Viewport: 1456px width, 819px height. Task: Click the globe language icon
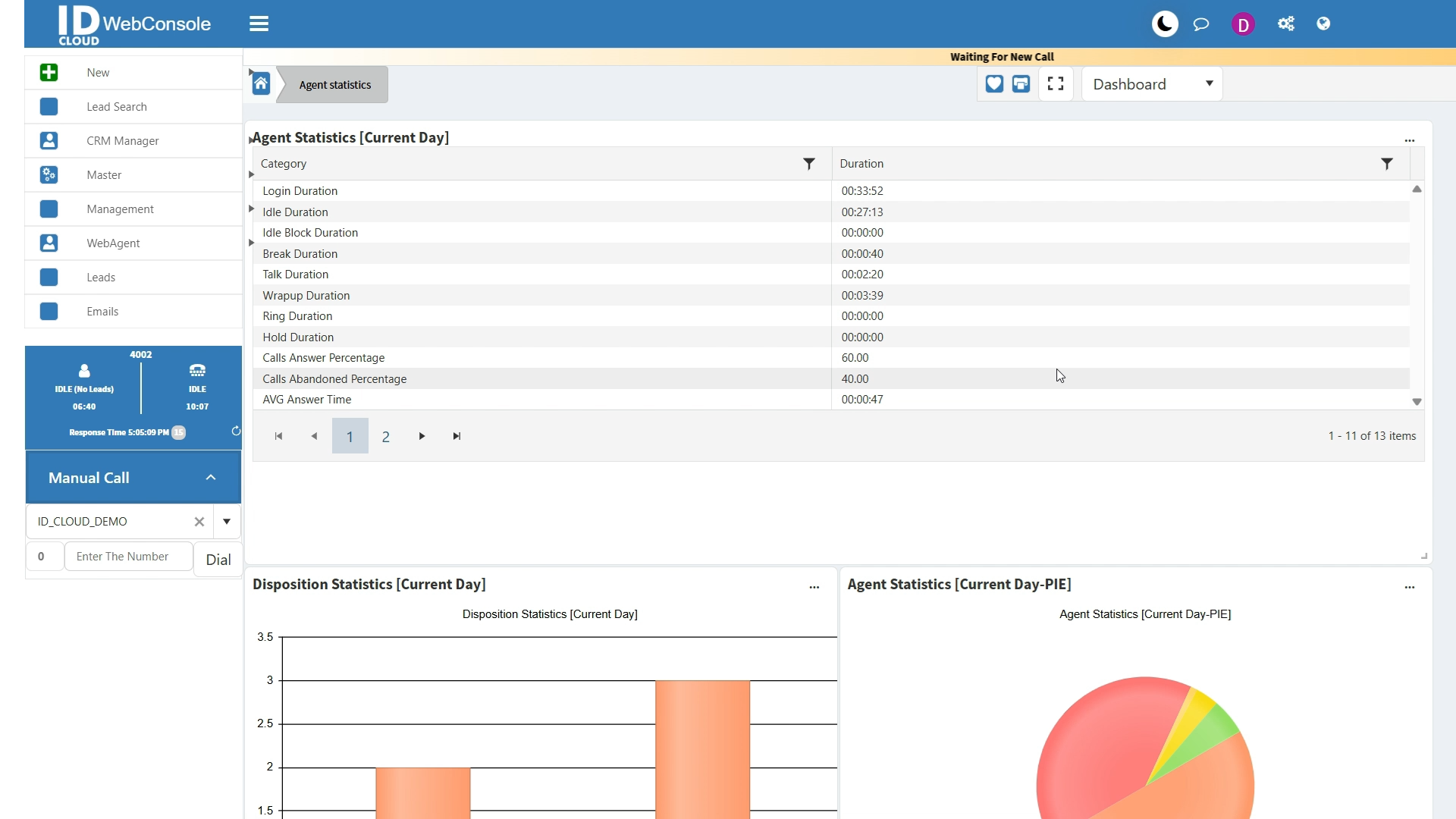[1324, 24]
